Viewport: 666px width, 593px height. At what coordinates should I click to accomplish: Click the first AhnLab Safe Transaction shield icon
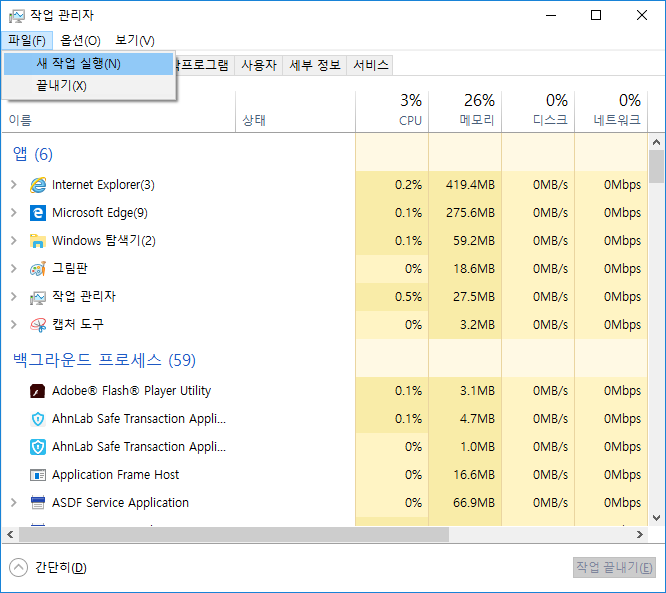[38, 419]
